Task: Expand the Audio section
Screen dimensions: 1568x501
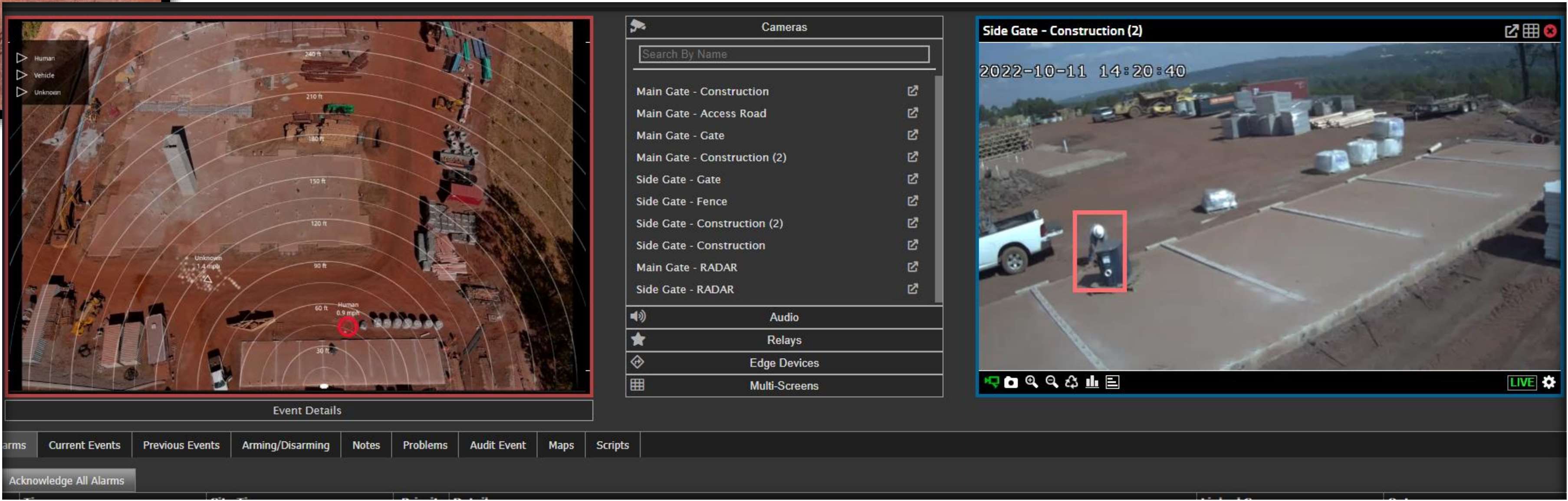Action: [x=785, y=318]
